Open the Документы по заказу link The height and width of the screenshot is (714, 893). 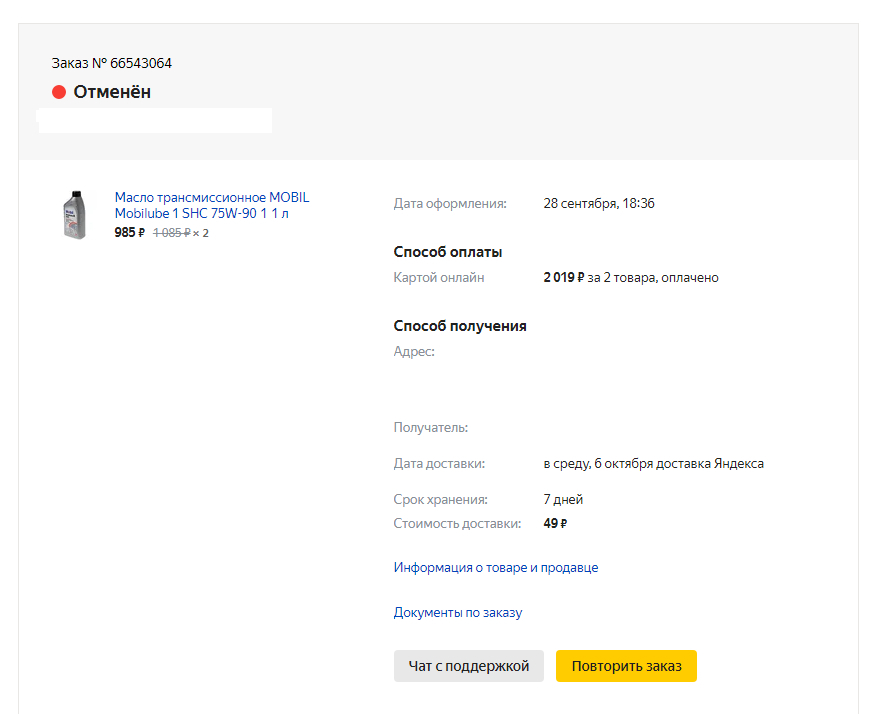pyautogui.click(x=458, y=612)
